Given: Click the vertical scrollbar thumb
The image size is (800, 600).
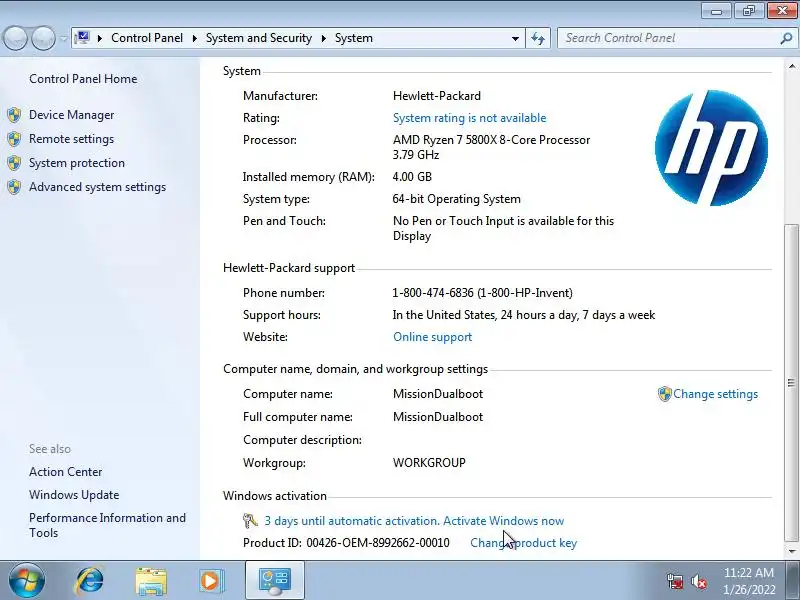Looking at the screenshot, I should (x=791, y=383).
